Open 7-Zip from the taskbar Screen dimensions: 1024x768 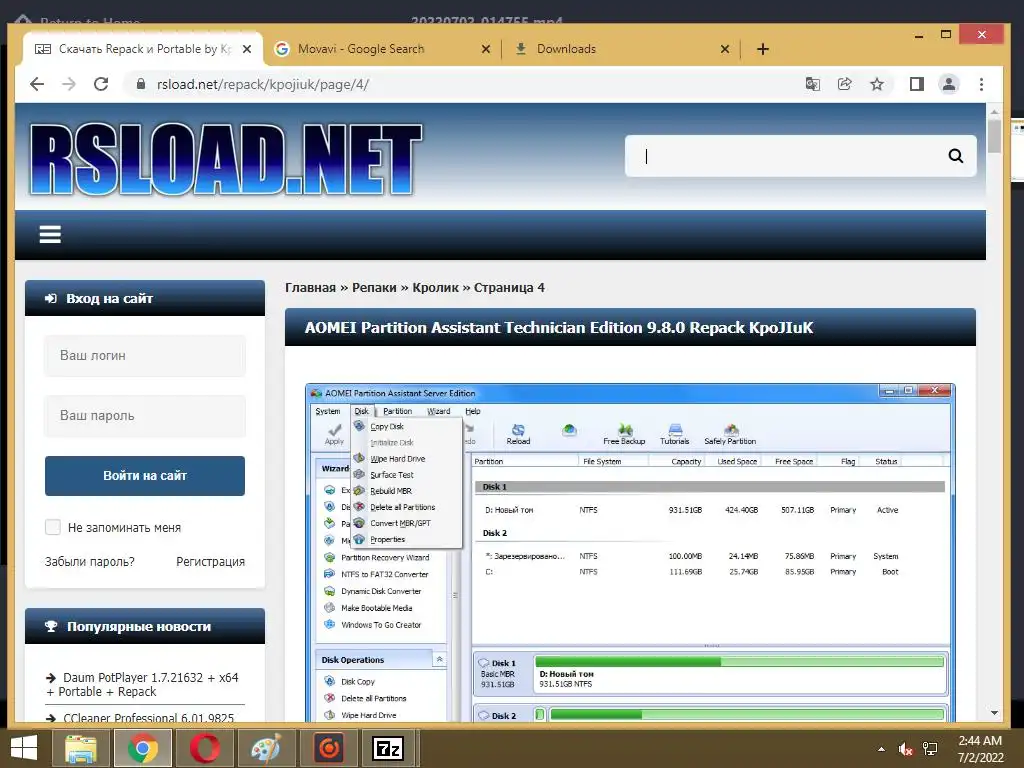click(389, 748)
